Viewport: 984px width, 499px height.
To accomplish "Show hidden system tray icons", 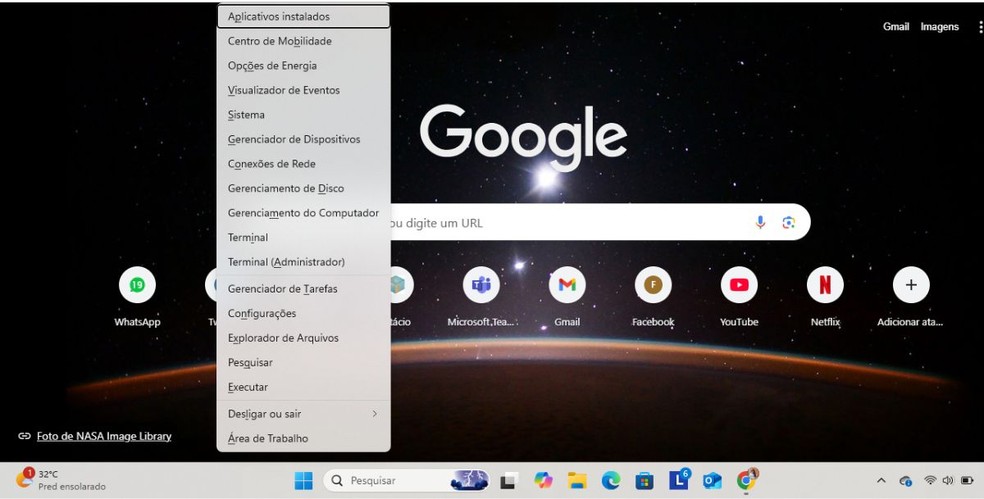I will pyautogui.click(x=881, y=481).
